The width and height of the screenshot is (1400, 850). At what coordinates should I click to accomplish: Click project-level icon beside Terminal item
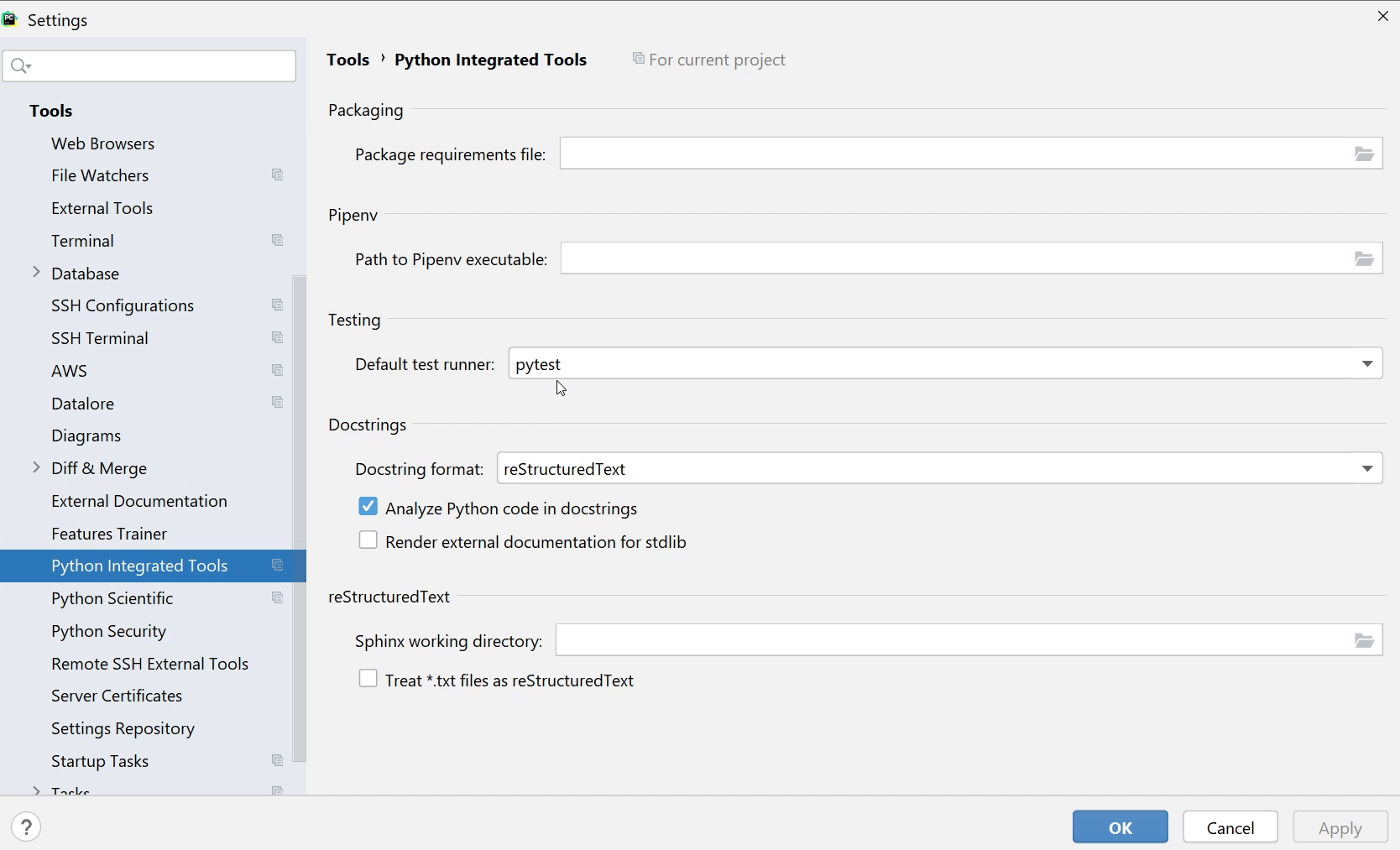tap(277, 241)
